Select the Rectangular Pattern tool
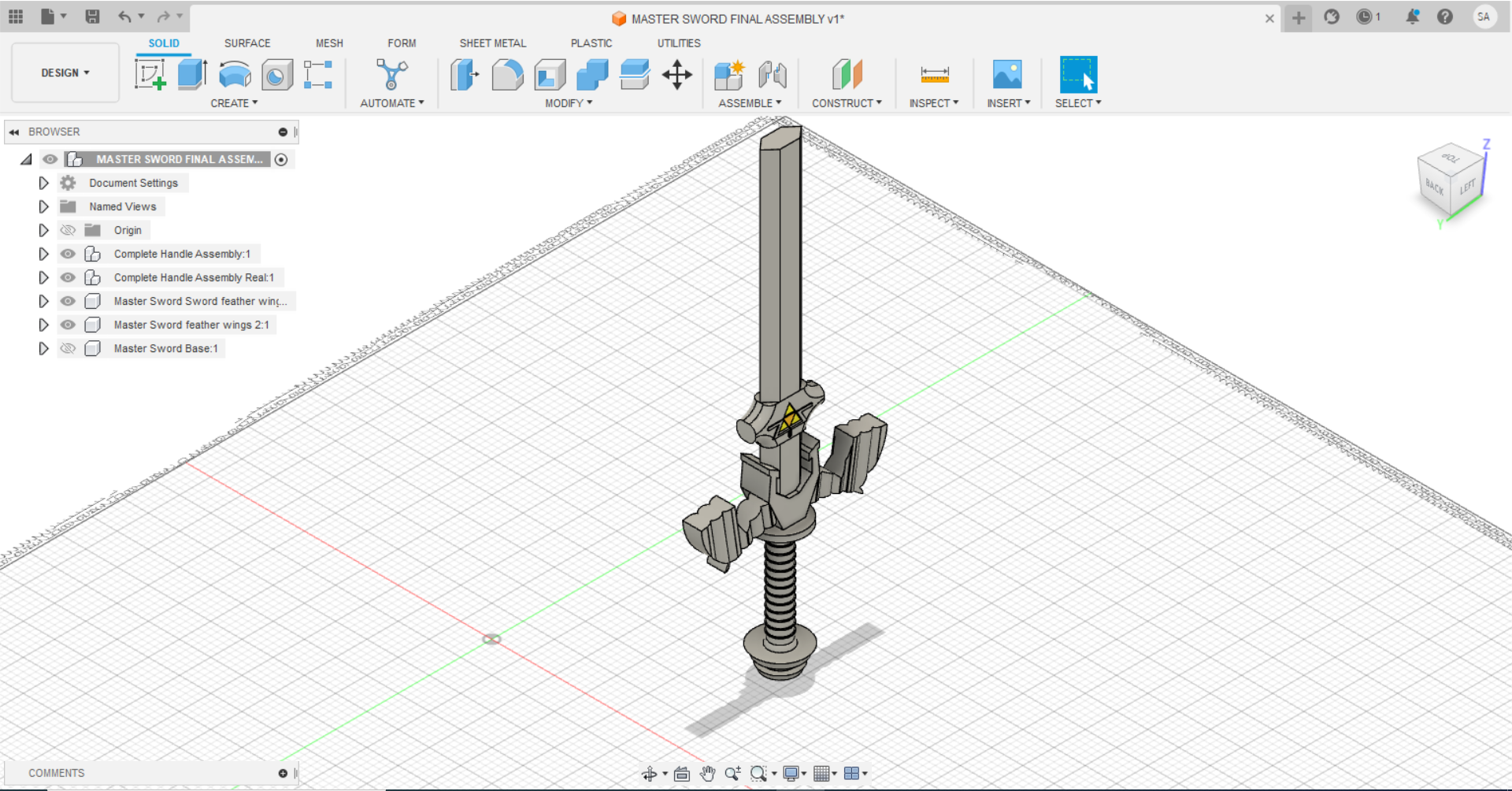The width and height of the screenshot is (1512, 791). [x=318, y=75]
